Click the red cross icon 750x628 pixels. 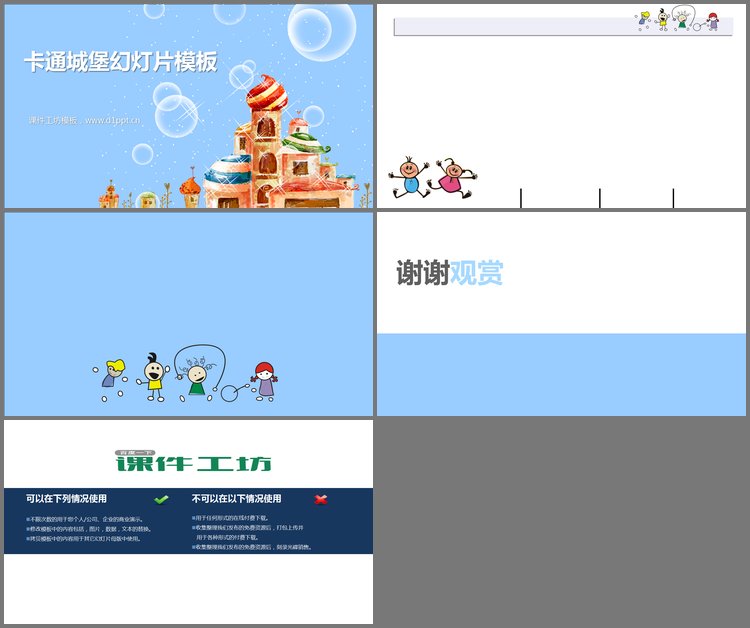tap(321, 499)
